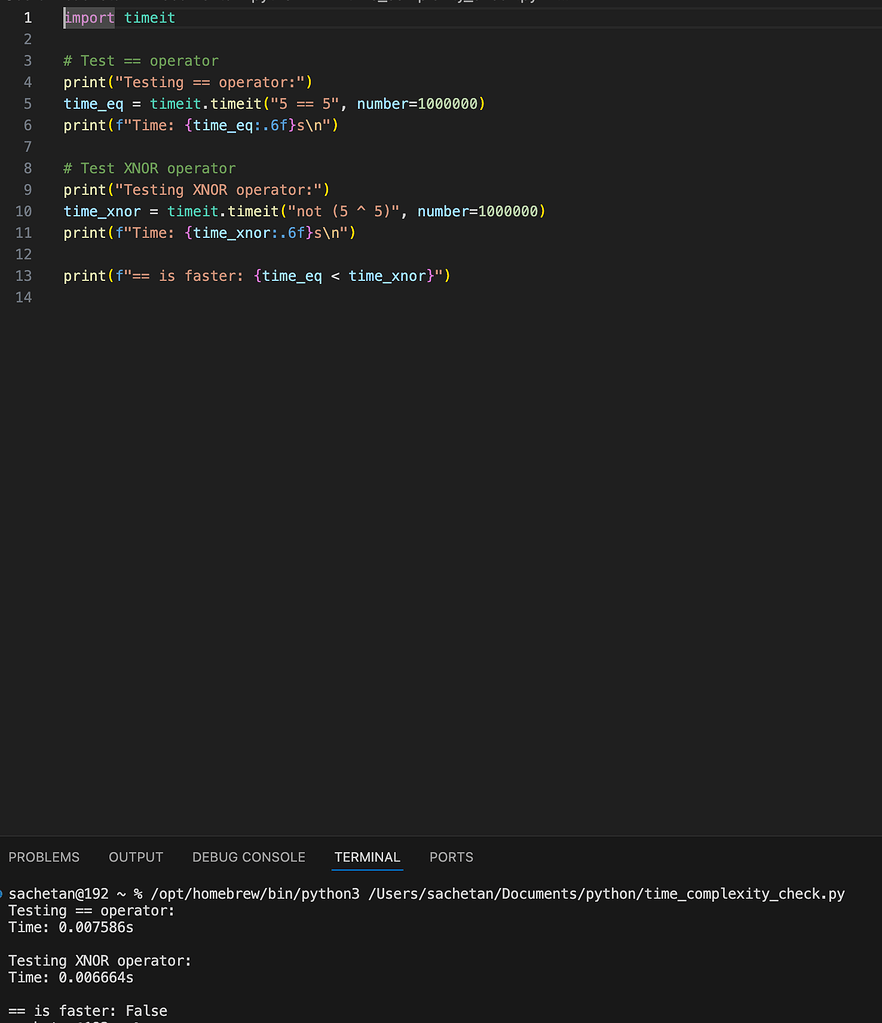Switch to the OUTPUT tab
Image resolution: width=882 pixels, height=1023 pixels.
136,857
